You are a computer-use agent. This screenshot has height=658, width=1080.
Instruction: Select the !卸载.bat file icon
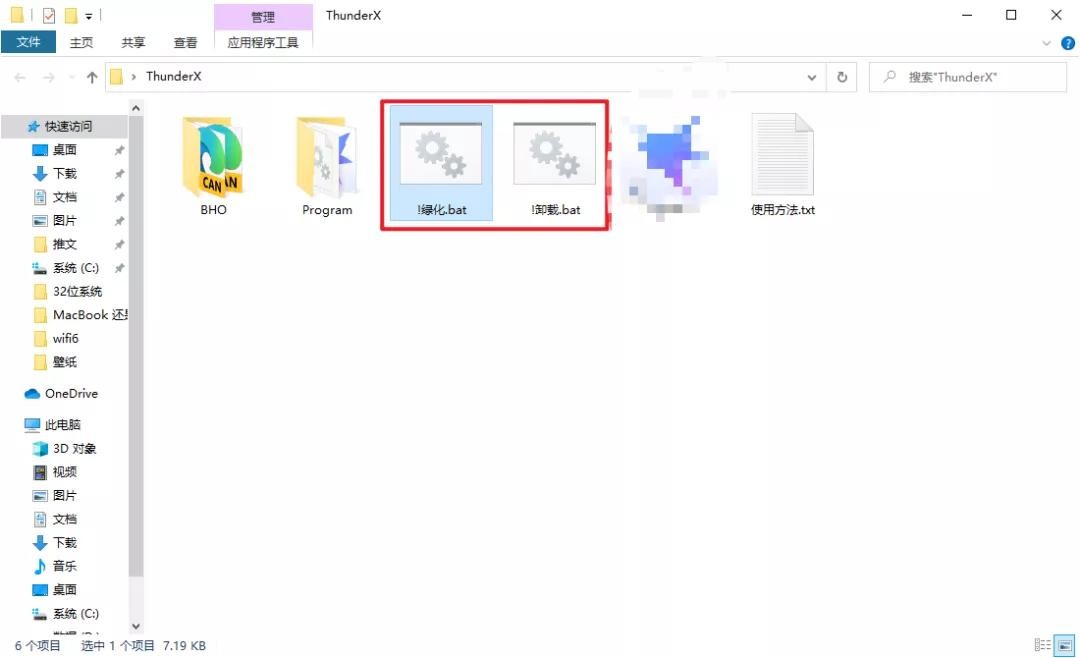point(554,153)
